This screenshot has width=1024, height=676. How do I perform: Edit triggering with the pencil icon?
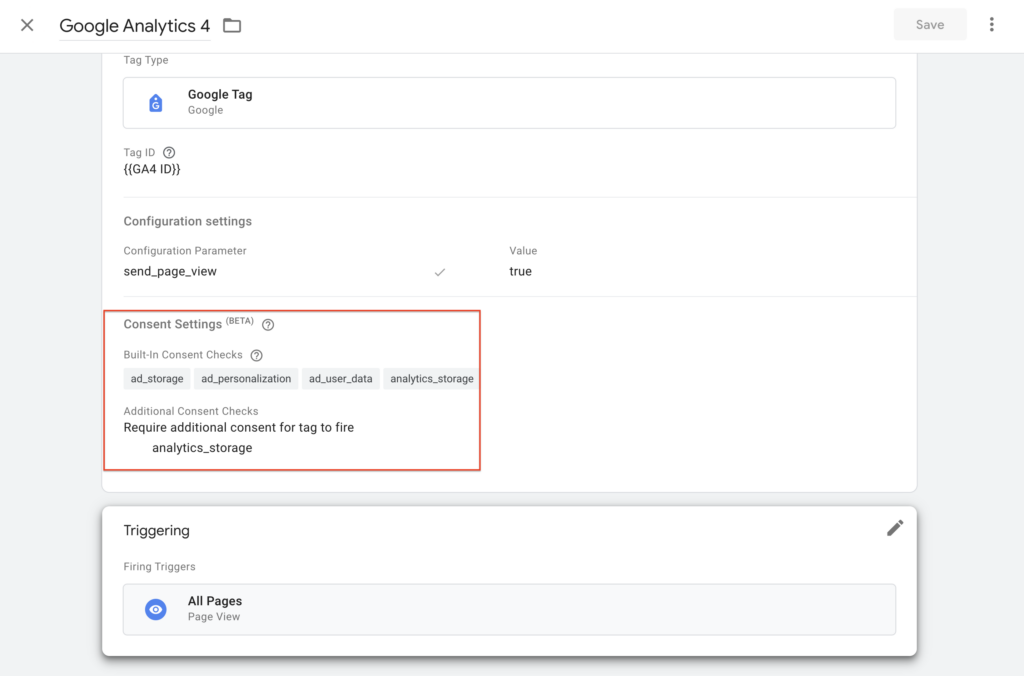point(895,528)
